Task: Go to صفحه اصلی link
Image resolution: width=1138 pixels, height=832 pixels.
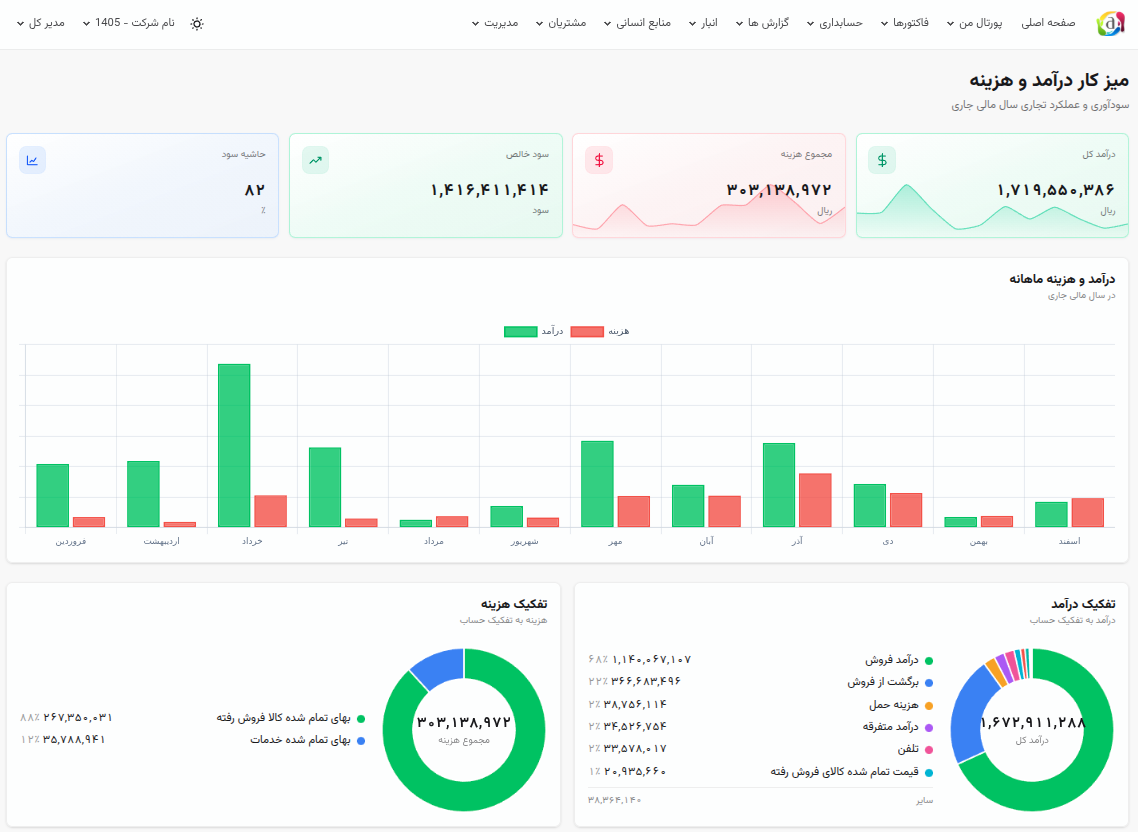Action: click(x=1048, y=23)
